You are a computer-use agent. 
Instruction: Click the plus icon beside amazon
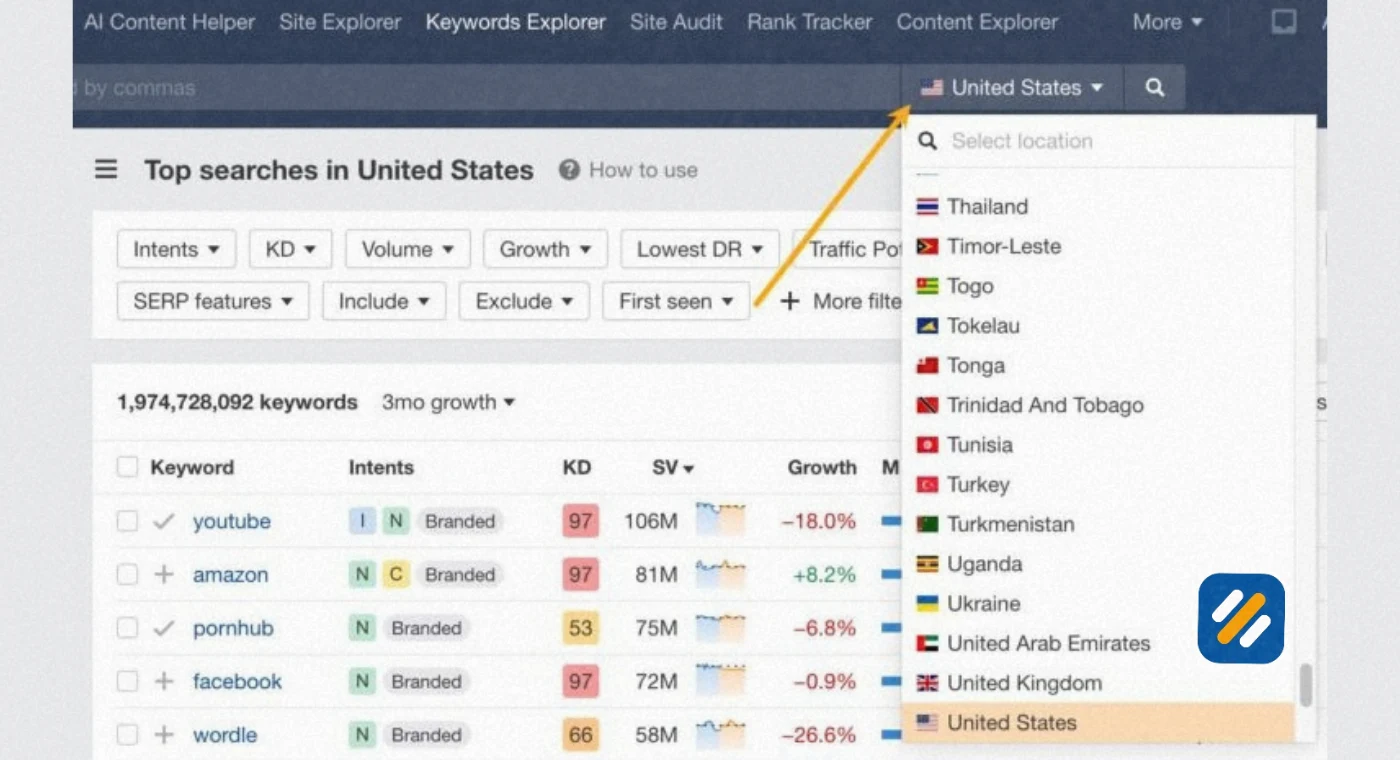pos(164,575)
